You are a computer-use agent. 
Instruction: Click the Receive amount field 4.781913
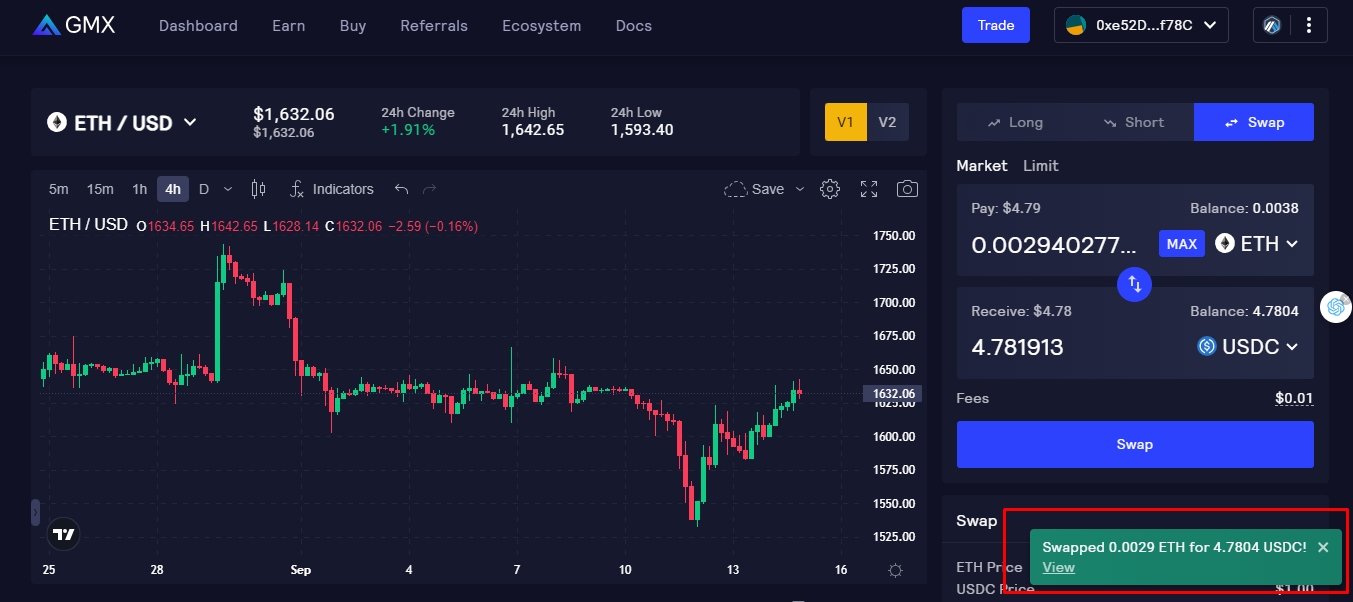tap(1017, 348)
